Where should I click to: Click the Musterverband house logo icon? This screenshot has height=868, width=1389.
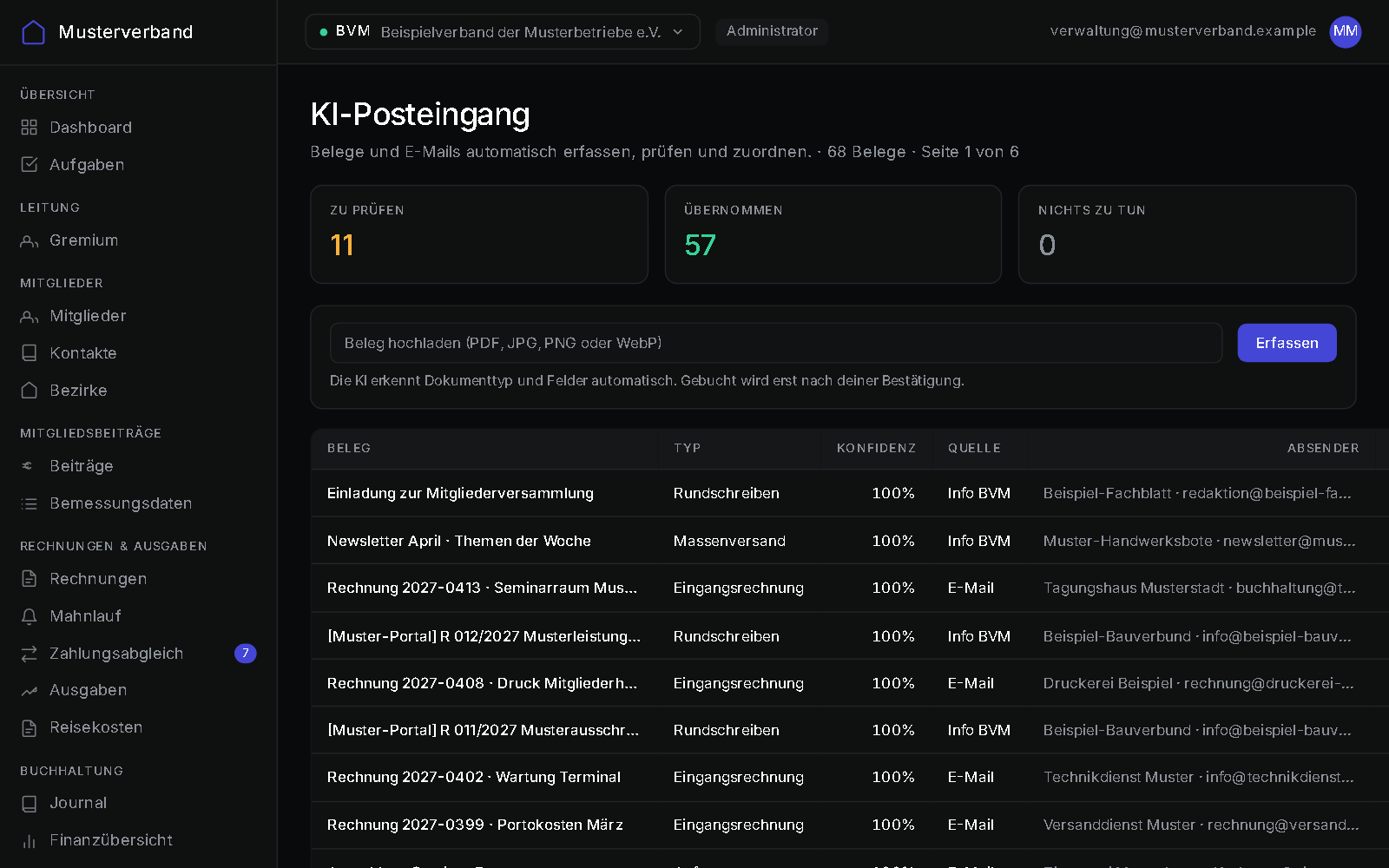(33, 32)
